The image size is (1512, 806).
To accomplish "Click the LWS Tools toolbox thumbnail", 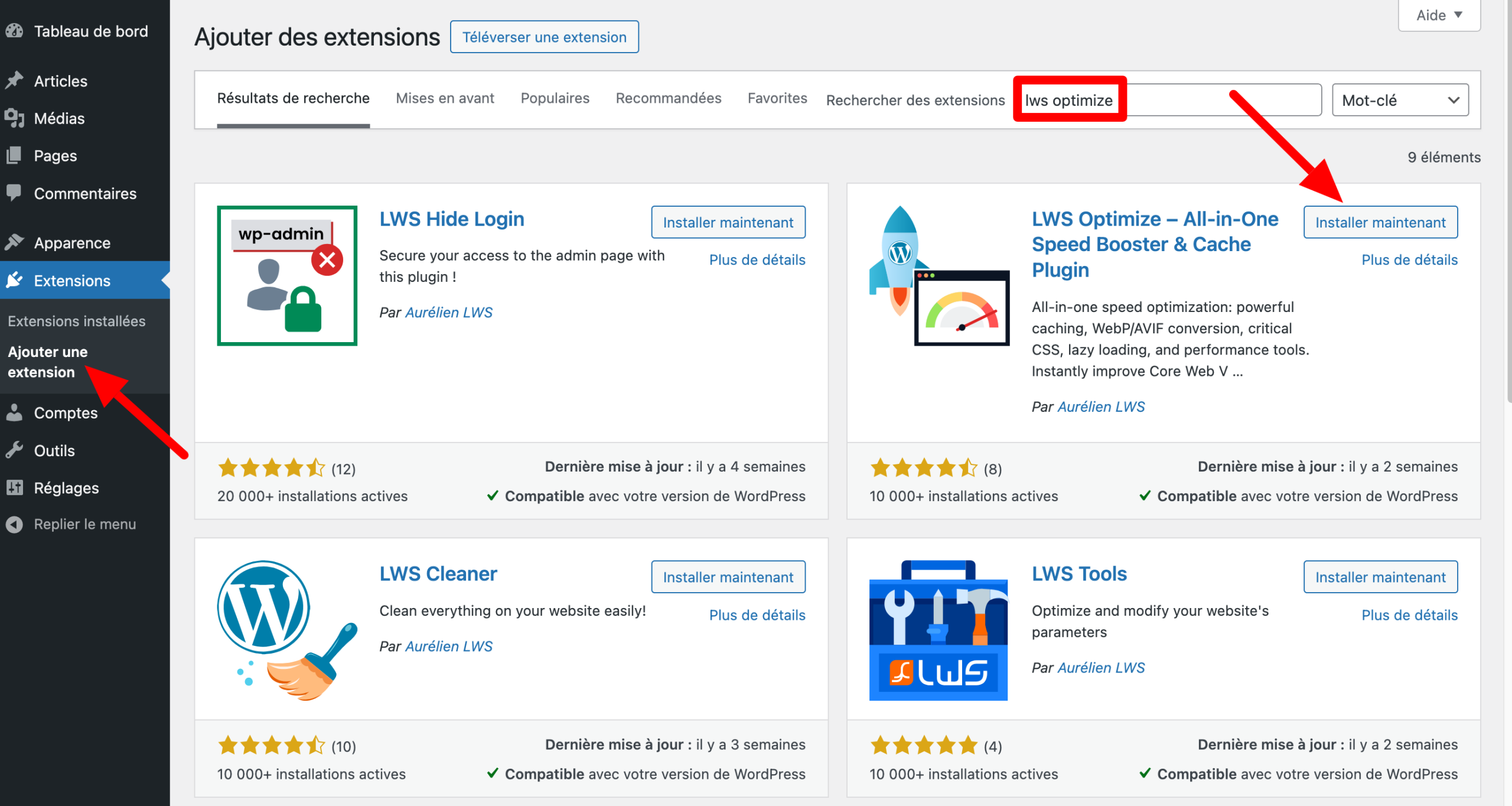I will click(x=939, y=630).
